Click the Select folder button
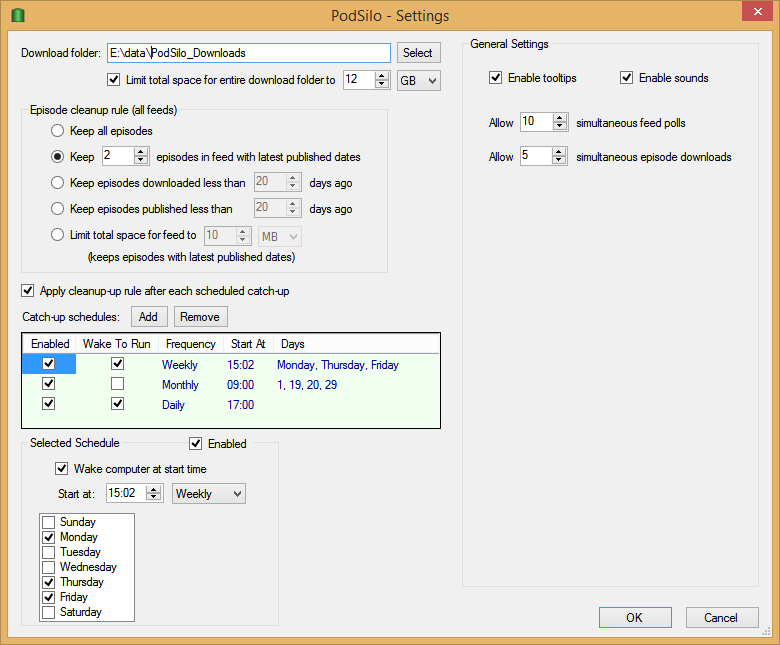Screen dimensions: 780x645 [417, 53]
